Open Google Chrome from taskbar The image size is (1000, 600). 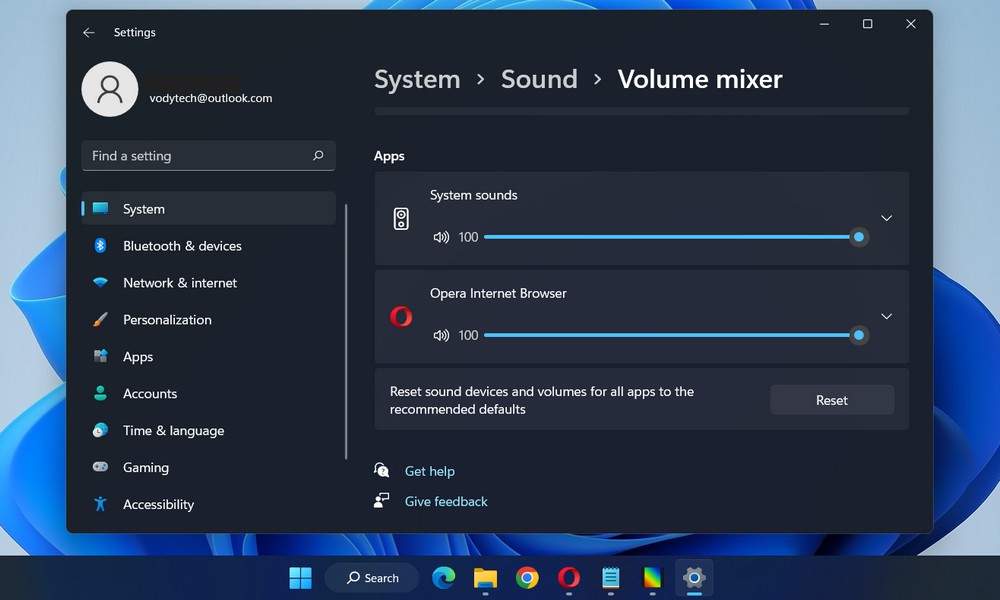[x=527, y=578]
